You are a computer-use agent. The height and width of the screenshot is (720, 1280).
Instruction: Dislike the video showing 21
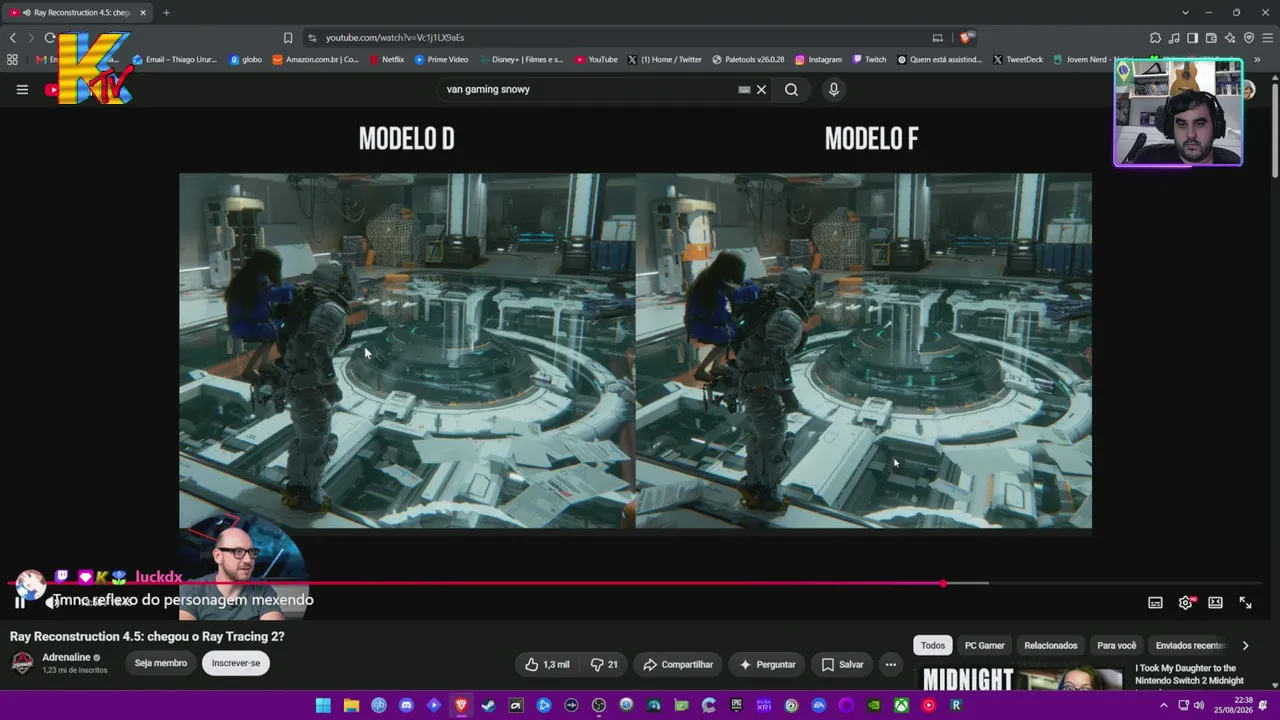point(604,664)
